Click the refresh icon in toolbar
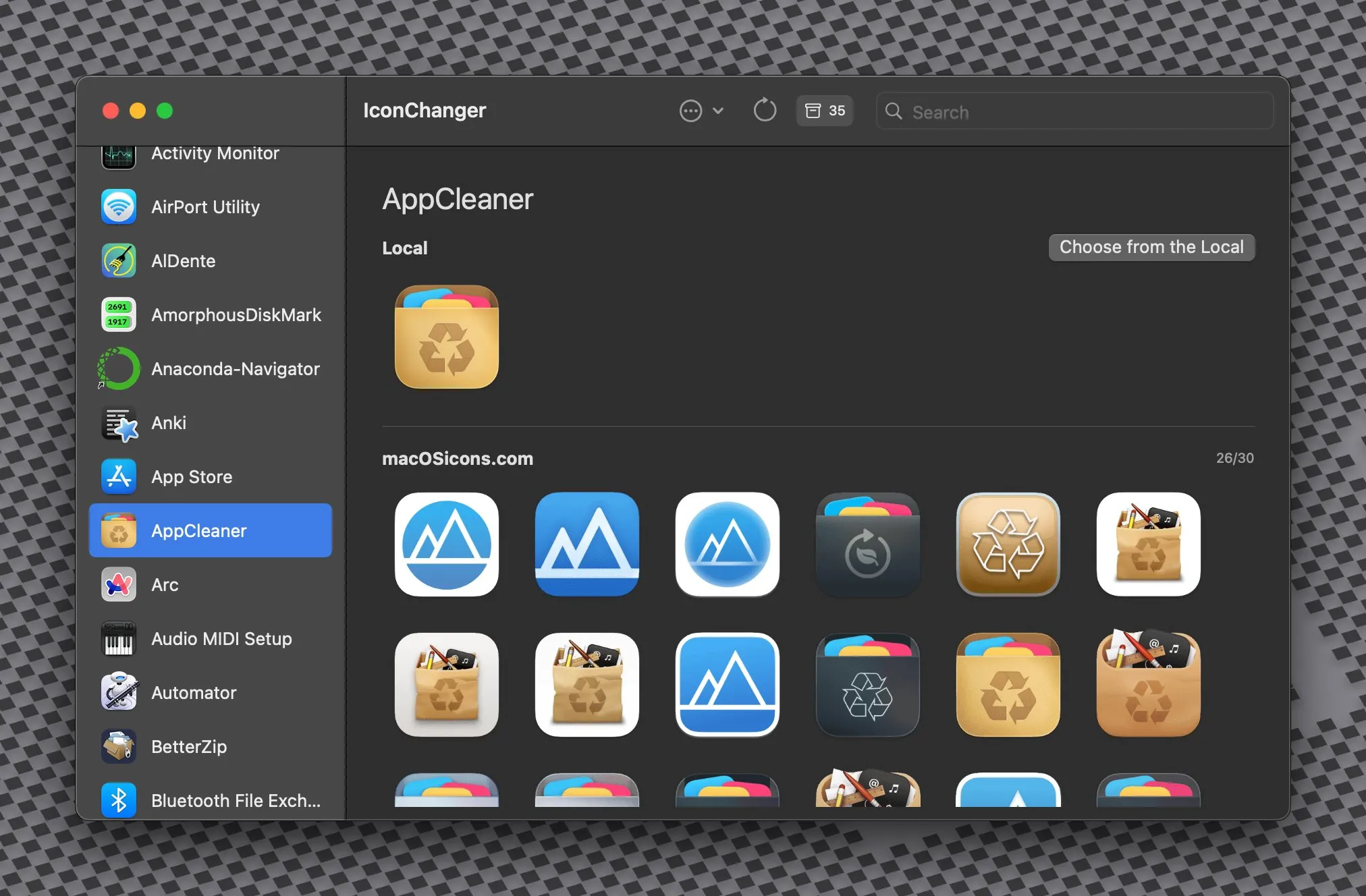Screen dimensions: 1366x896 point(764,111)
